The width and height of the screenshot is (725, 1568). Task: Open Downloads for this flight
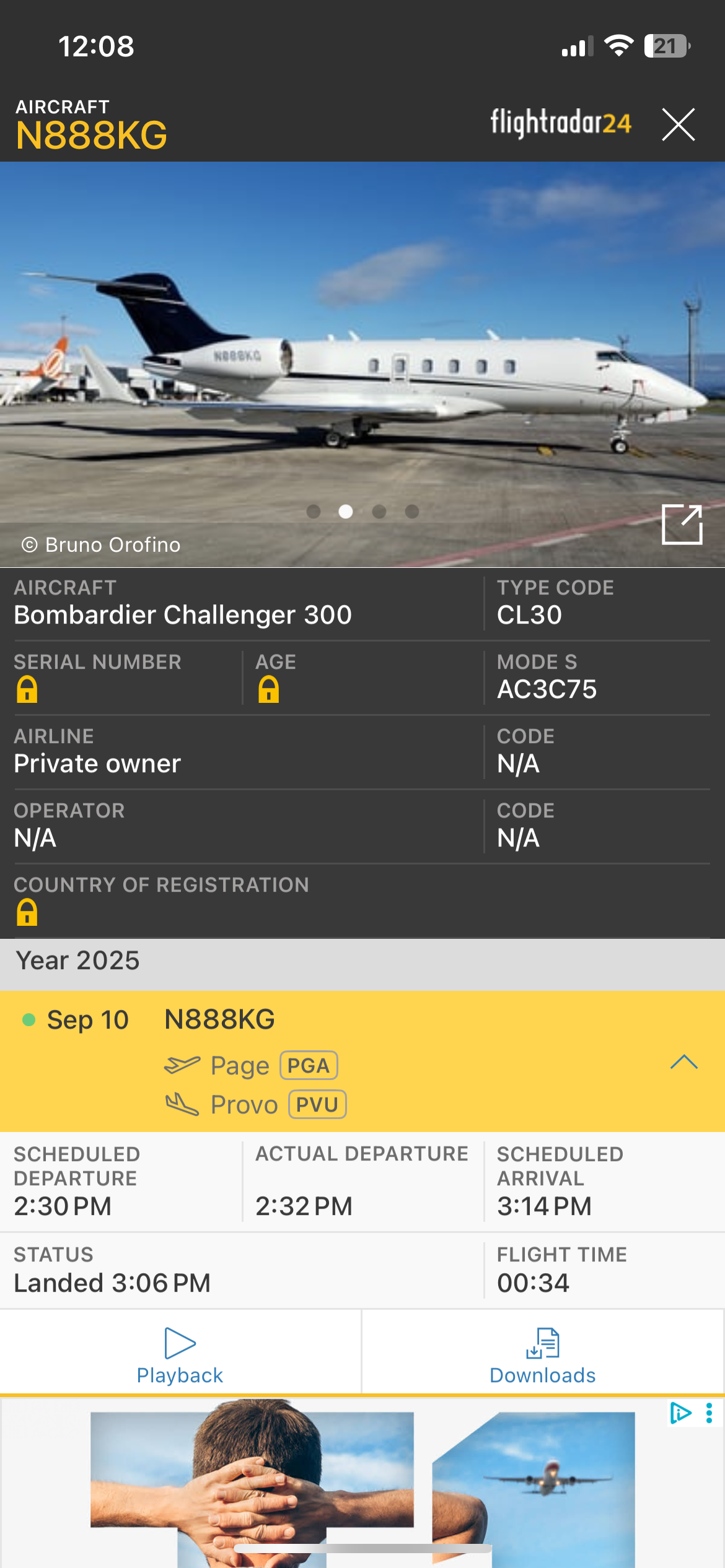543,1355
